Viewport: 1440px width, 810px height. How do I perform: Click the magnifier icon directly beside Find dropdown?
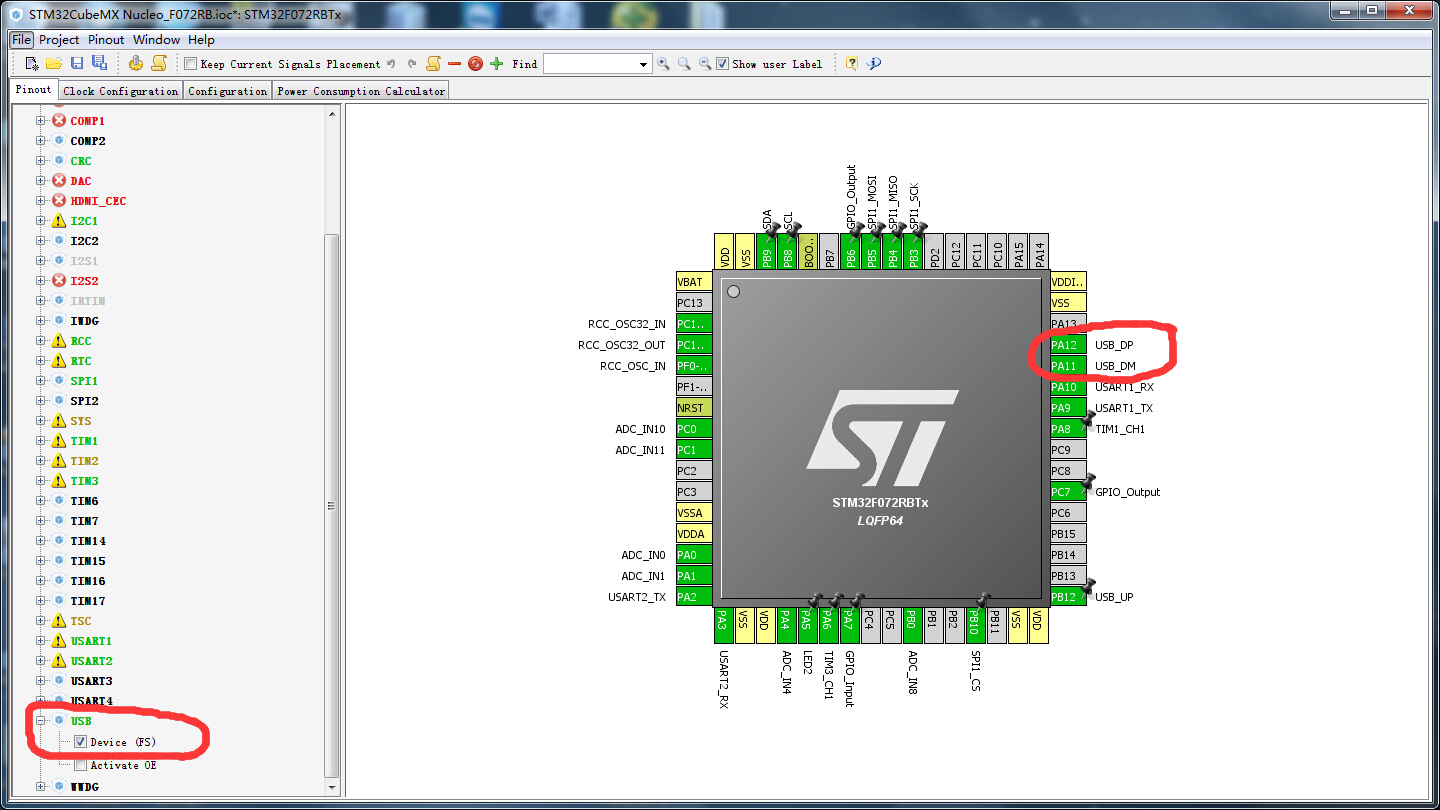coord(663,64)
